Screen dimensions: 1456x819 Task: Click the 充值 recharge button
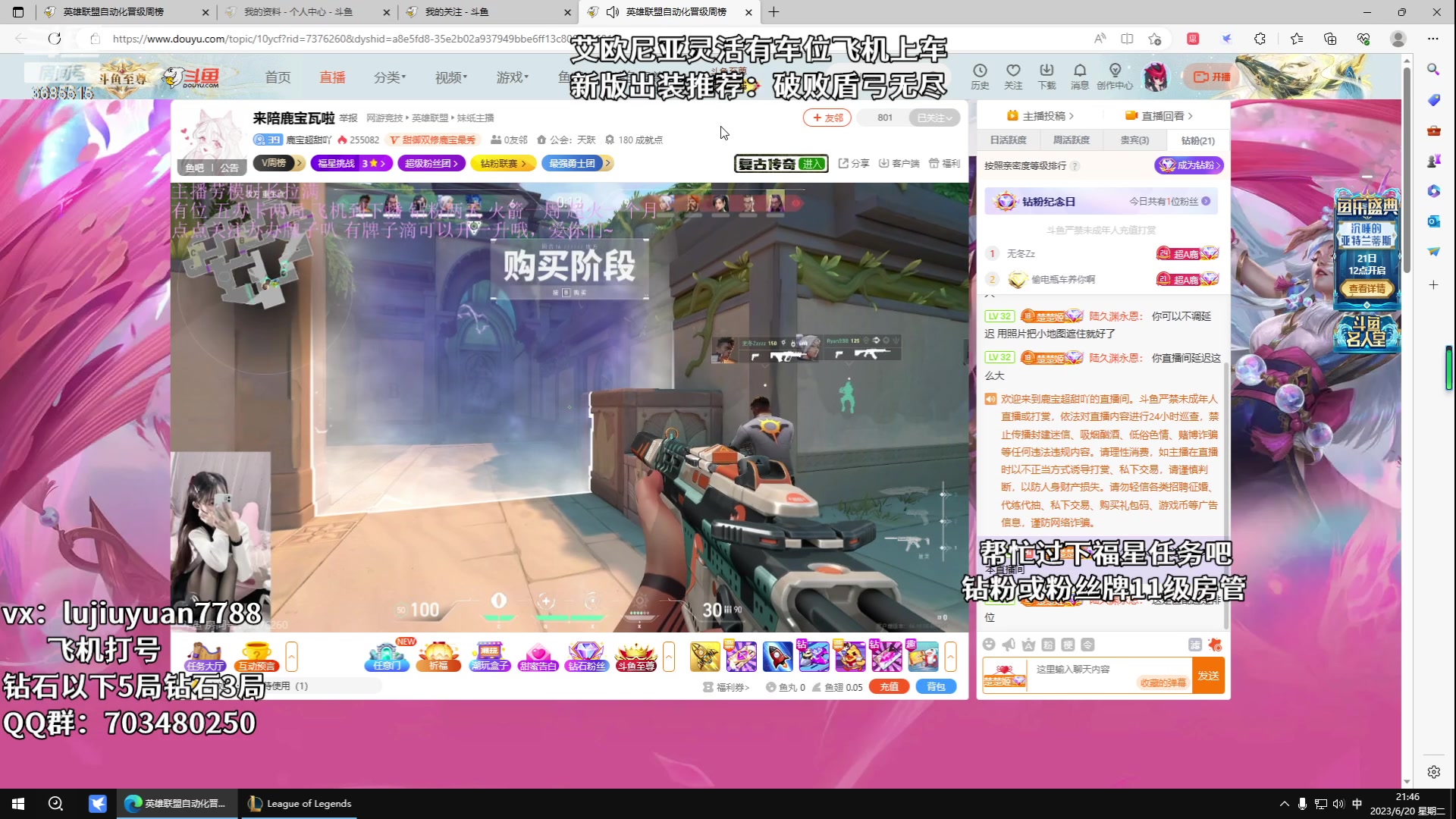(x=889, y=686)
